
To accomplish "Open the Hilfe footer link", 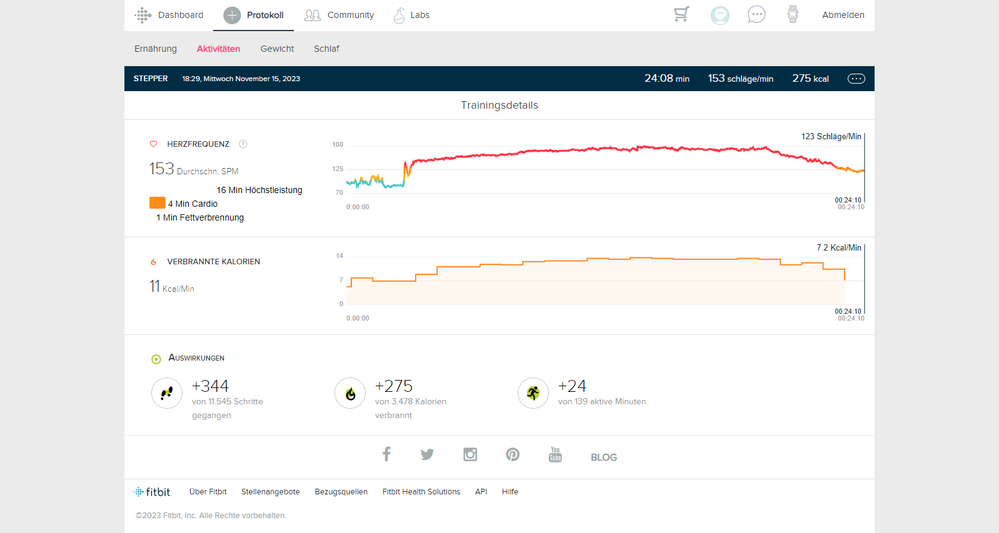I will tap(510, 492).
